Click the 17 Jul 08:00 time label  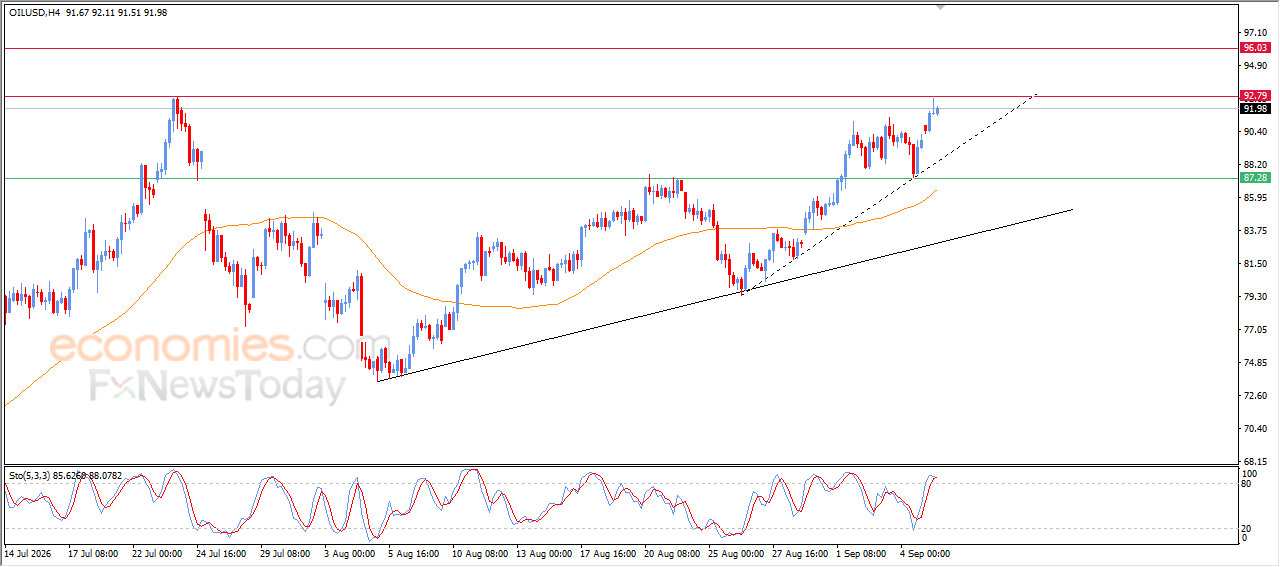93,553
